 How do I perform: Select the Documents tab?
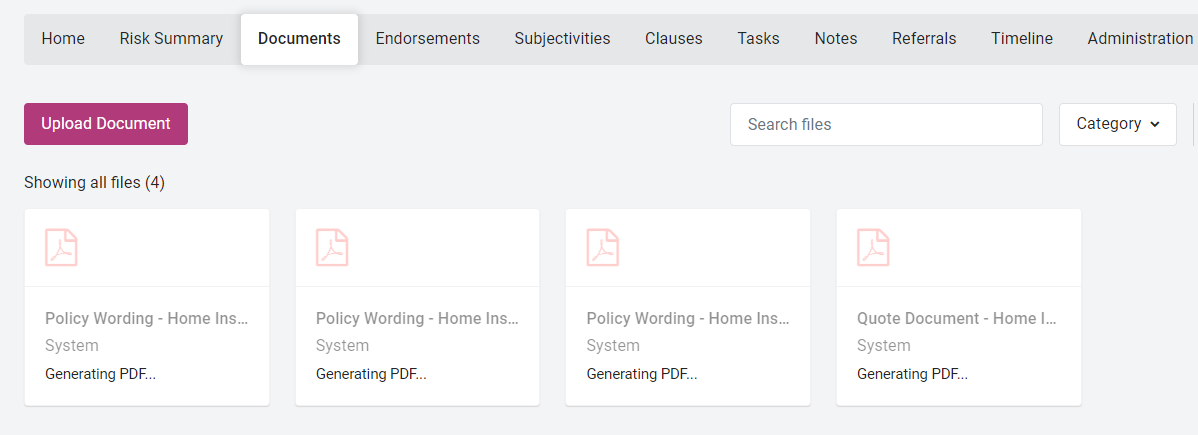(x=299, y=39)
